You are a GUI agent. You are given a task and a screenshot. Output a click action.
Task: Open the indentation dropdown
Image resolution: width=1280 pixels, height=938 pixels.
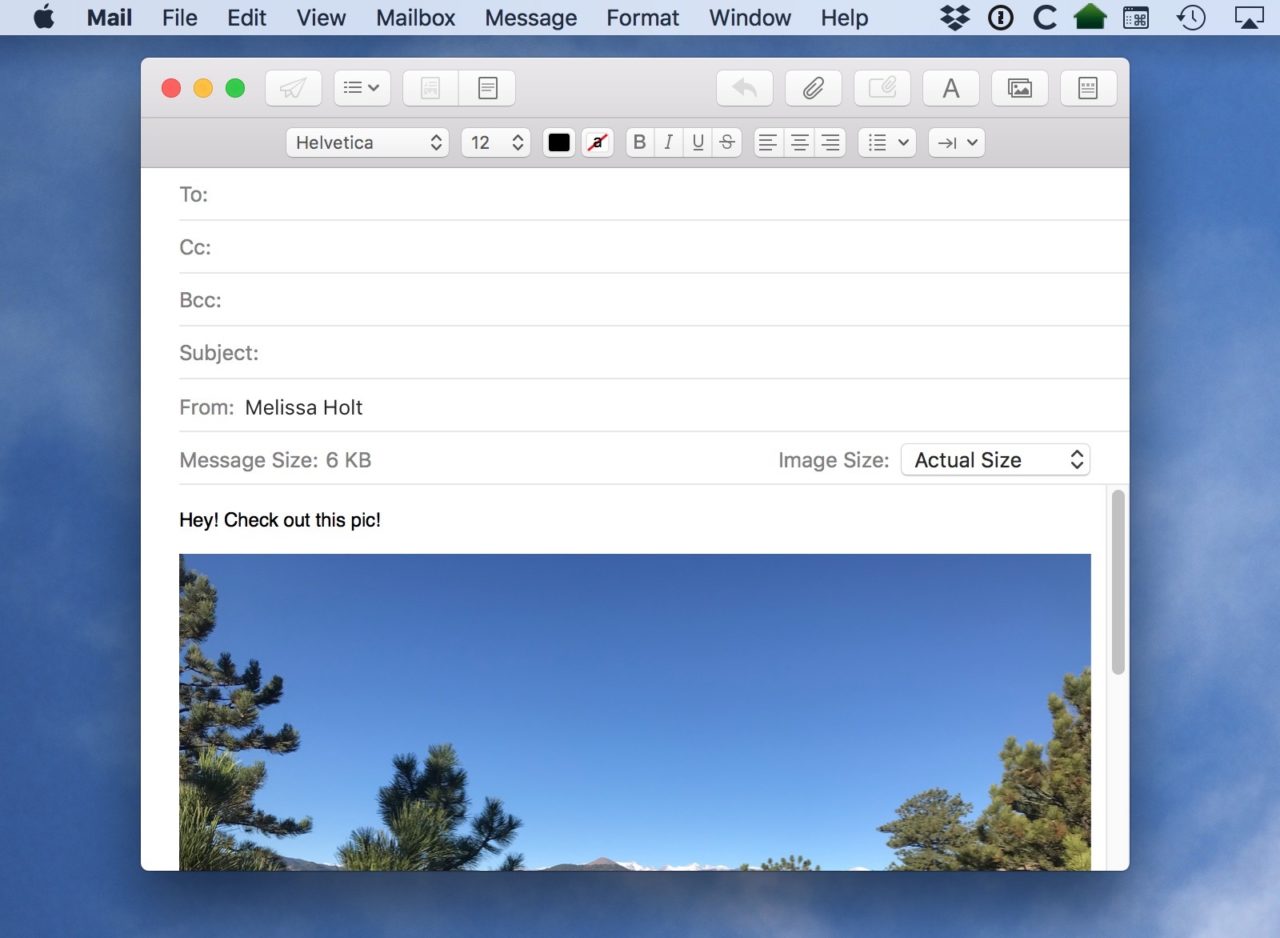pos(956,143)
